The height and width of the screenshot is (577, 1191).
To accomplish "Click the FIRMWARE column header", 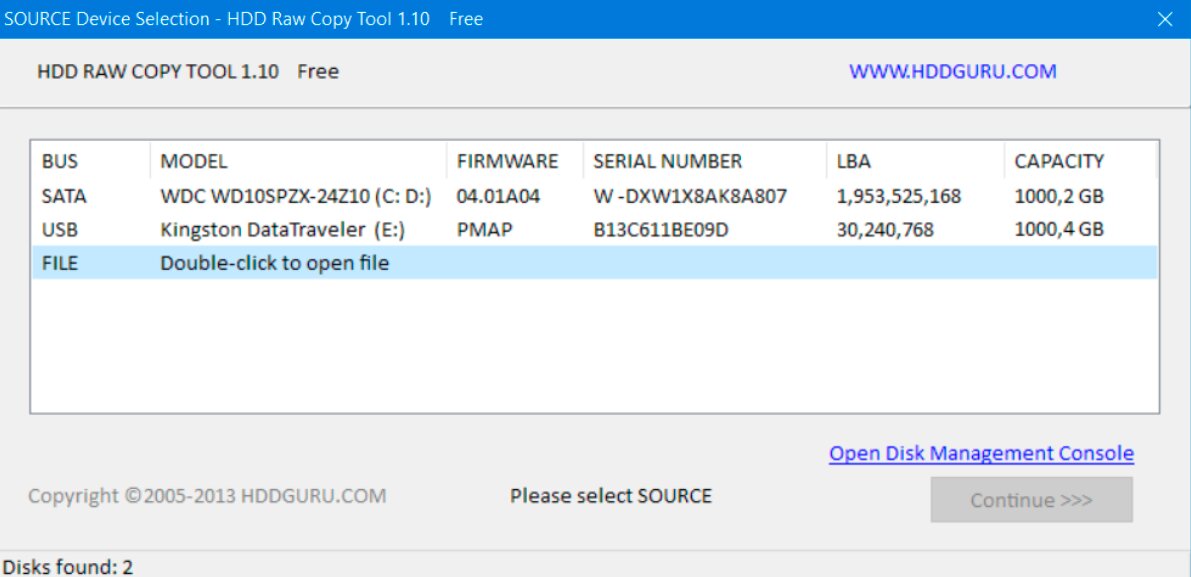I will point(515,162).
